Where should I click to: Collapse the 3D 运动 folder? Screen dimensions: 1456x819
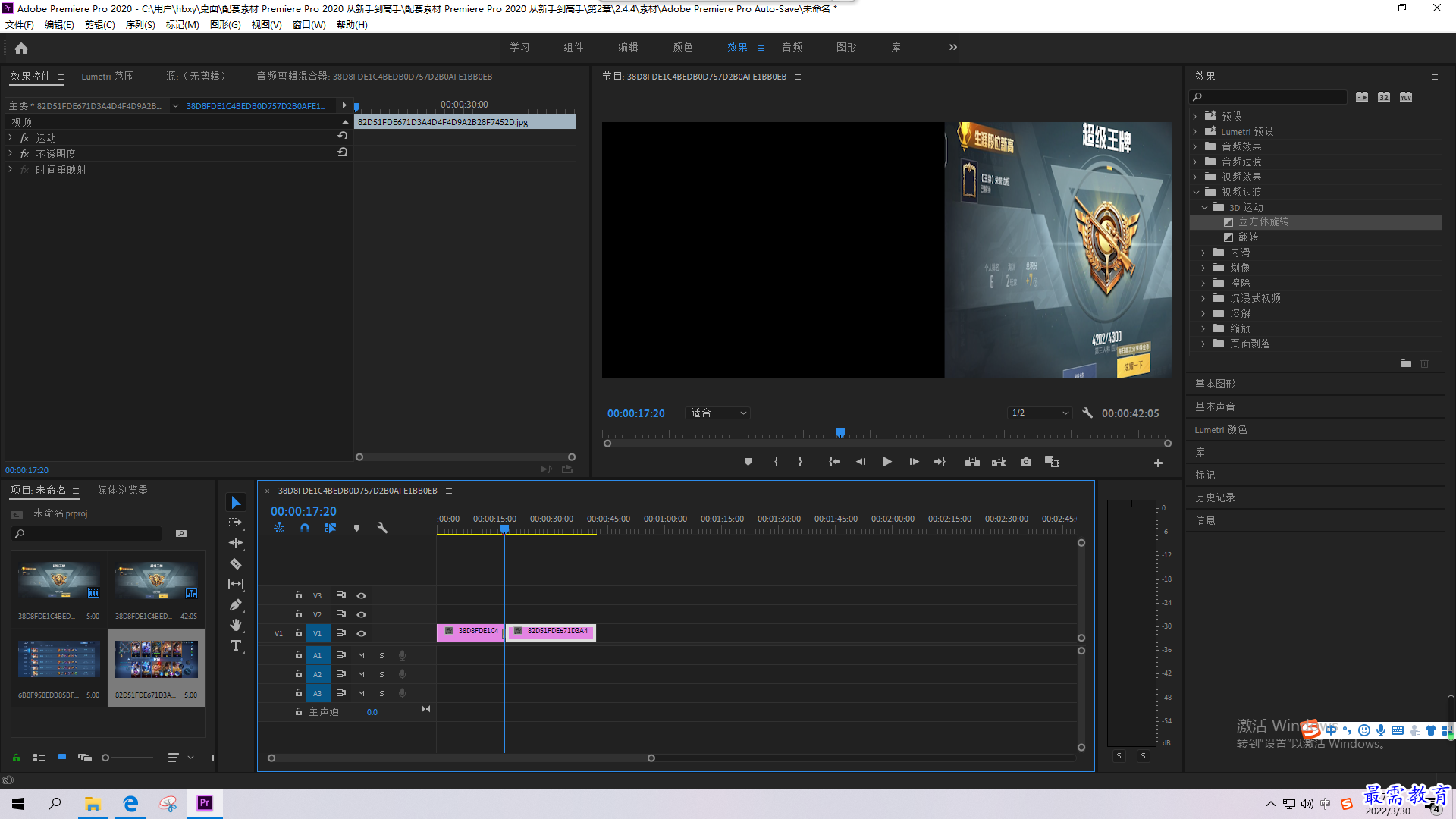click(x=1204, y=207)
